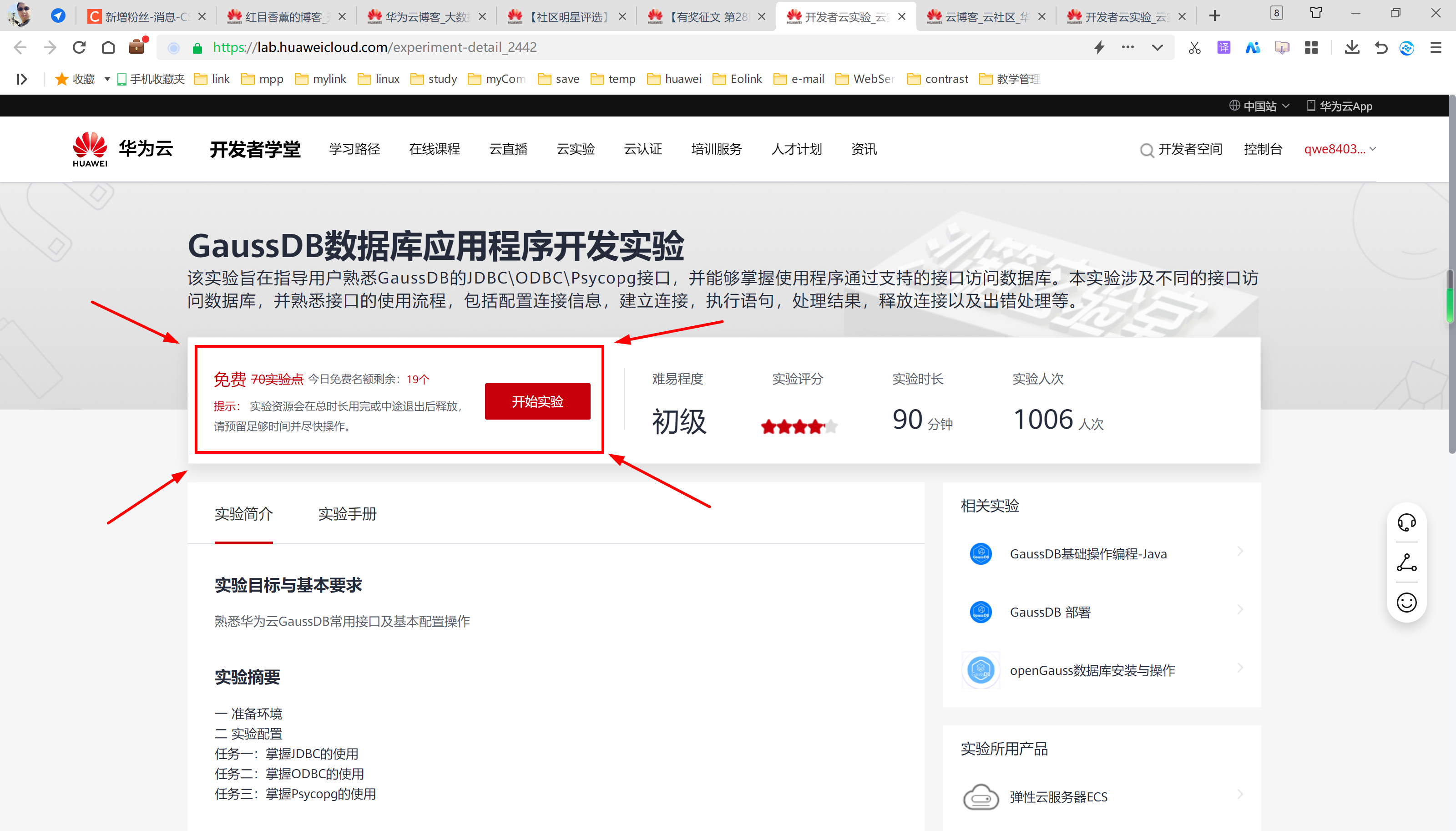Expand the address bar dropdown chevron
This screenshot has width=1456, height=831.
click(x=1157, y=47)
